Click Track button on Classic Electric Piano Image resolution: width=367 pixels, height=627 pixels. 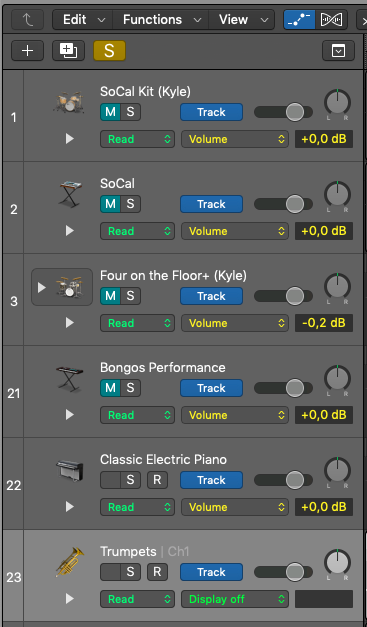click(211, 480)
